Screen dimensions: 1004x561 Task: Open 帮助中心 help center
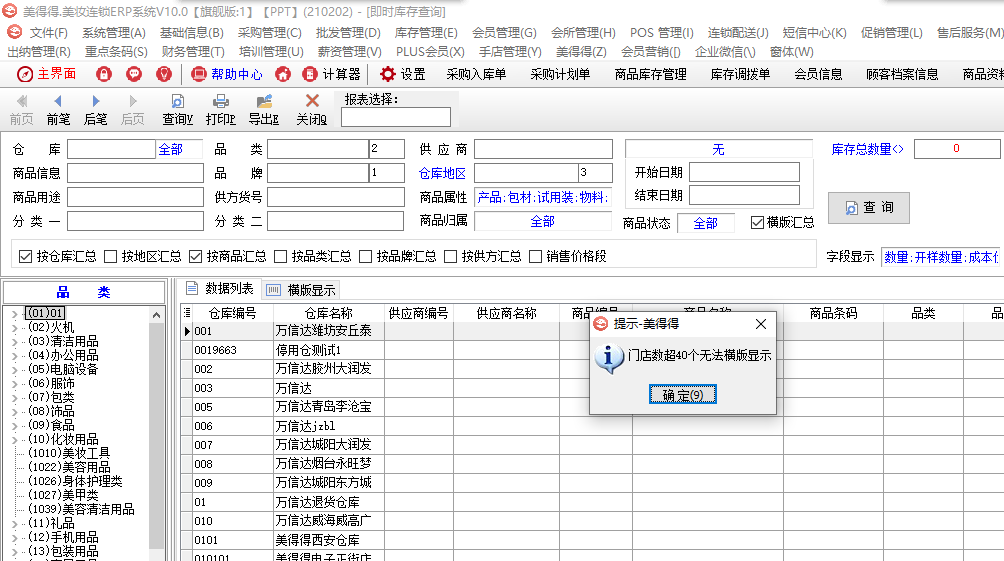[227, 74]
